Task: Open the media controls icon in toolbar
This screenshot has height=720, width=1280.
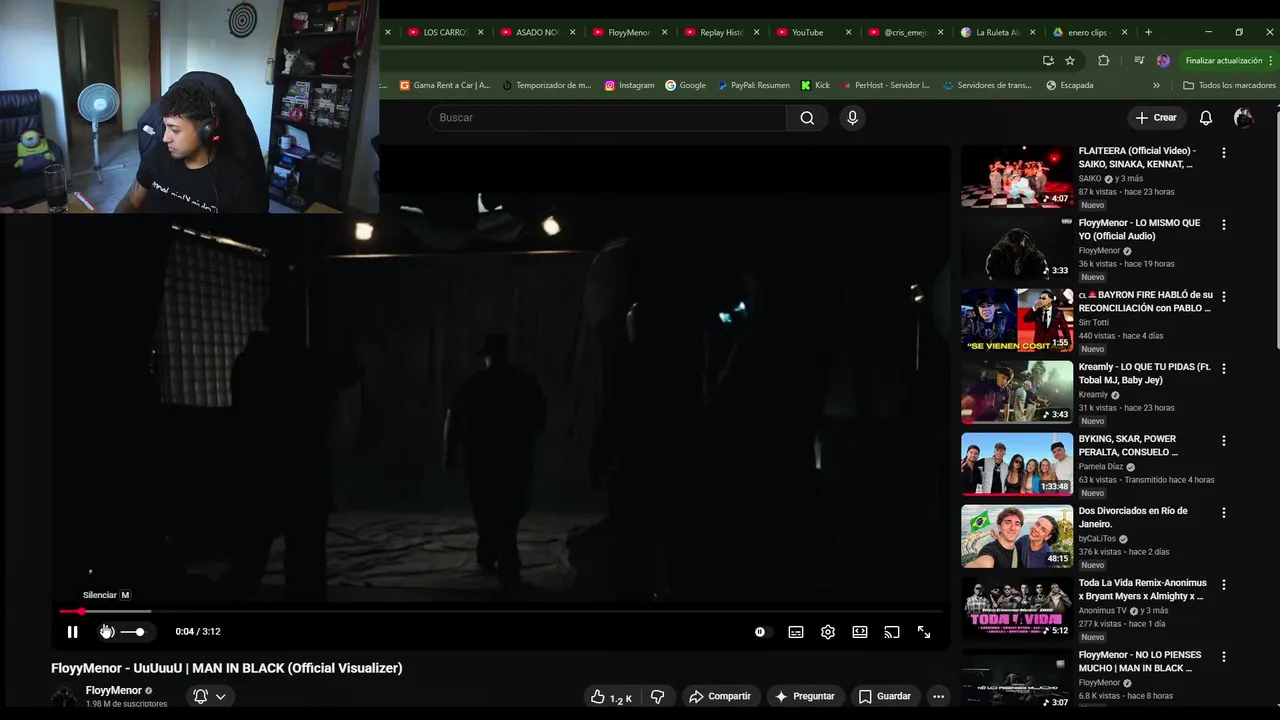Action: [x=1139, y=60]
